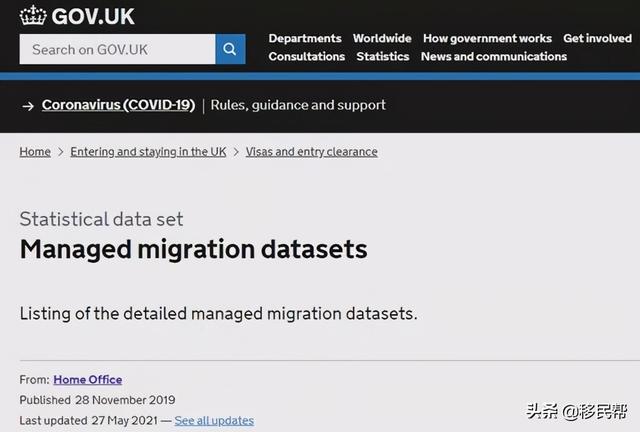640x432 pixels.
Task: Go to the Worldwide section
Action: tap(382, 38)
